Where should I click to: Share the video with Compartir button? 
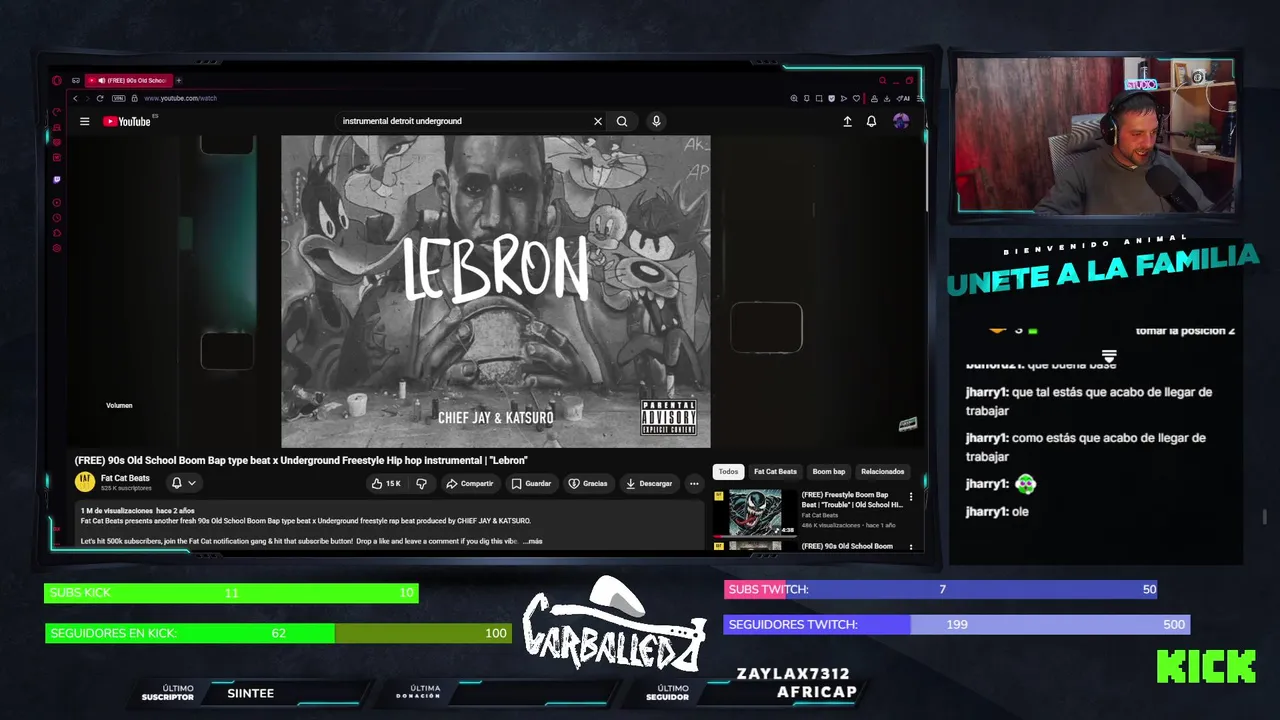click(470, 483)
